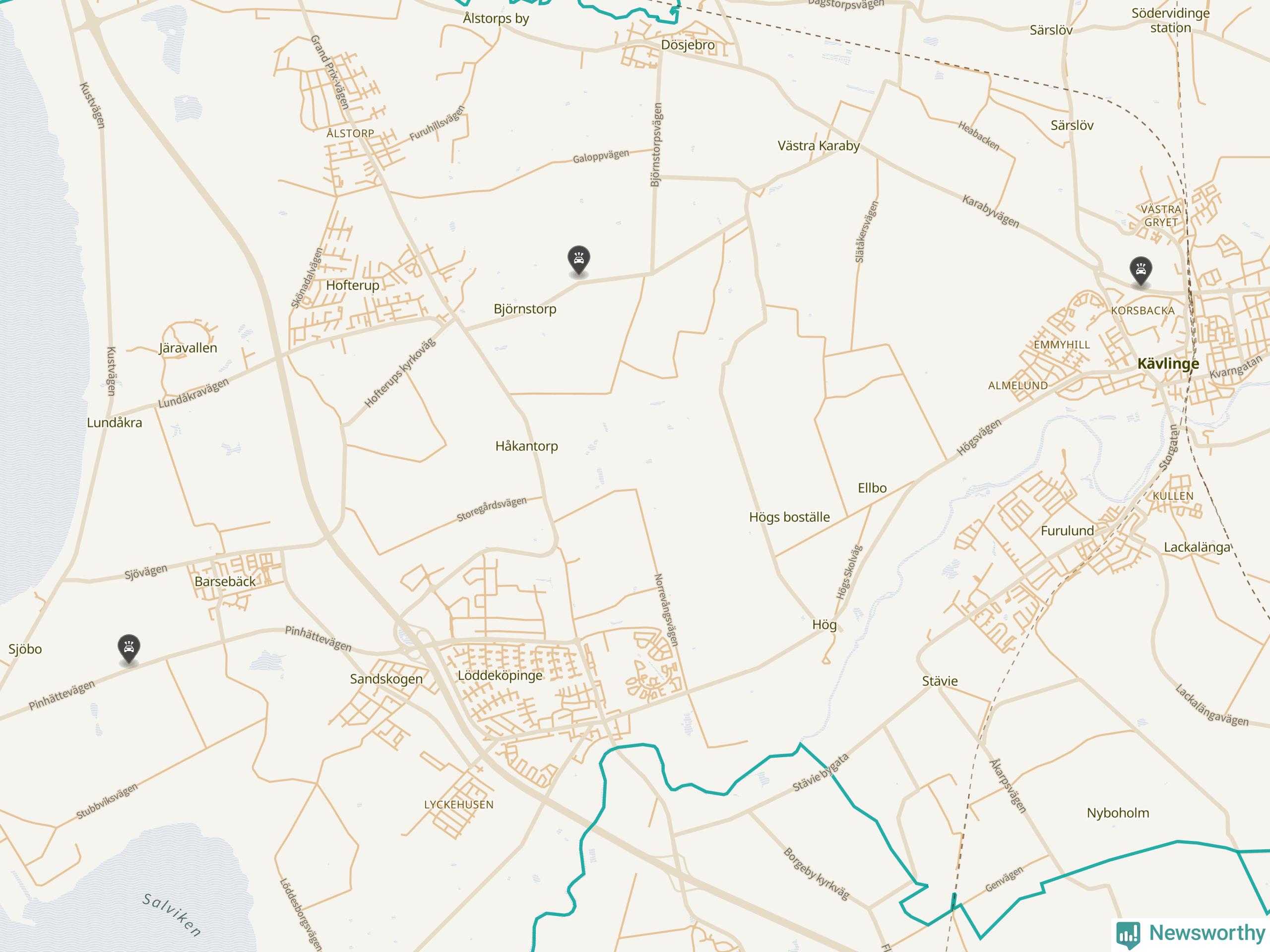1270x952 pixels.
Task: Click the car marker near Björnstorp
Action: tap(579, 261)
